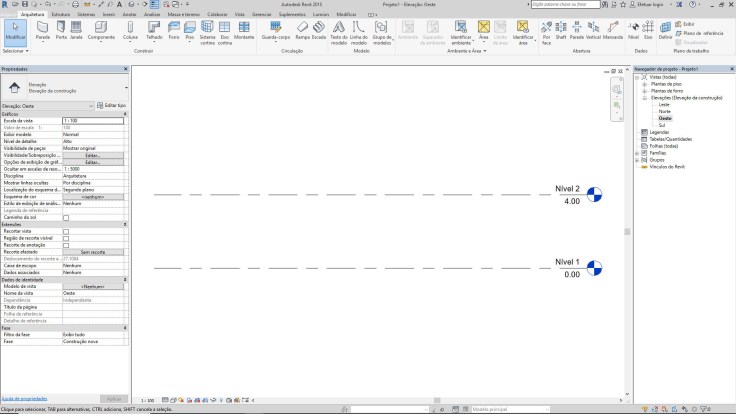
Task: Toggle Região de recorte visível checkbox
Action: click(x=66, y=238)
